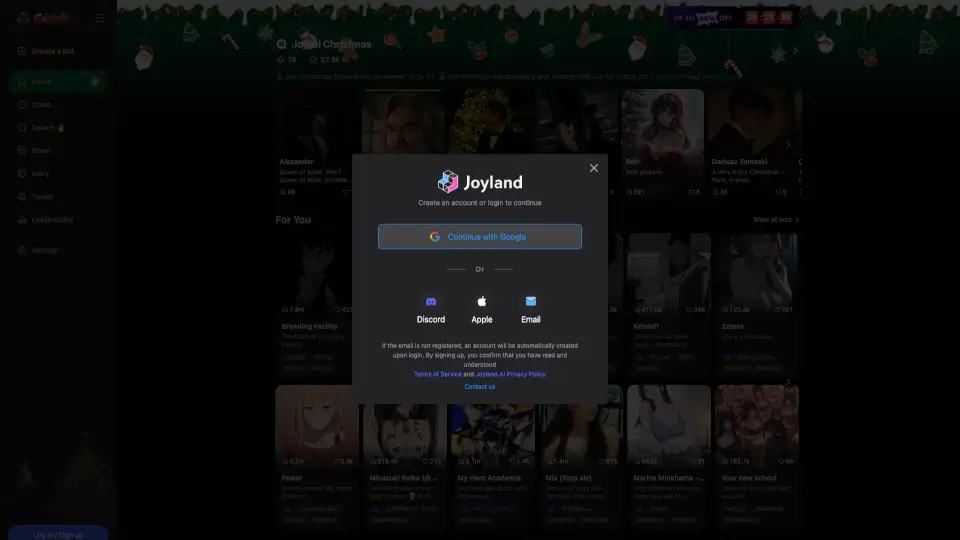This screenshot has width=960, height=540.
Task: Collapse the sidebar with the hamburger icon
Action: click(x=100, y=18)
